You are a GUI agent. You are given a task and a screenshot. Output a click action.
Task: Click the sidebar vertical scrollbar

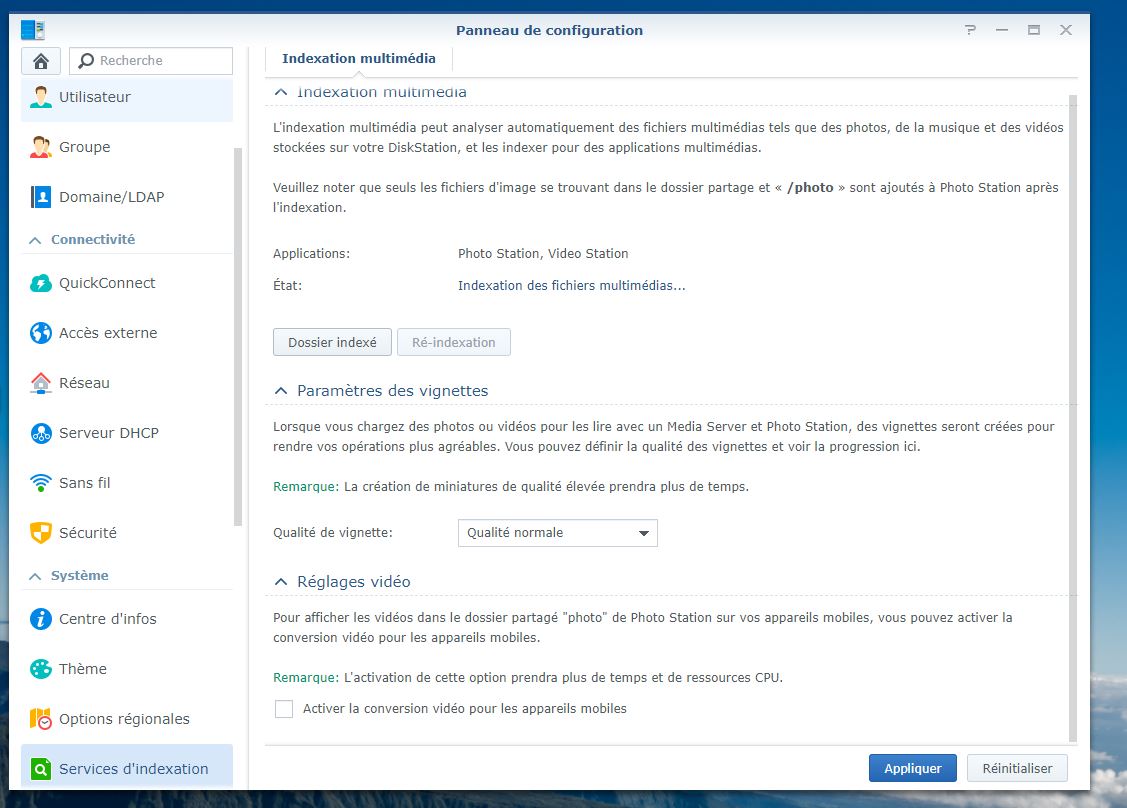tap(238, 336)
